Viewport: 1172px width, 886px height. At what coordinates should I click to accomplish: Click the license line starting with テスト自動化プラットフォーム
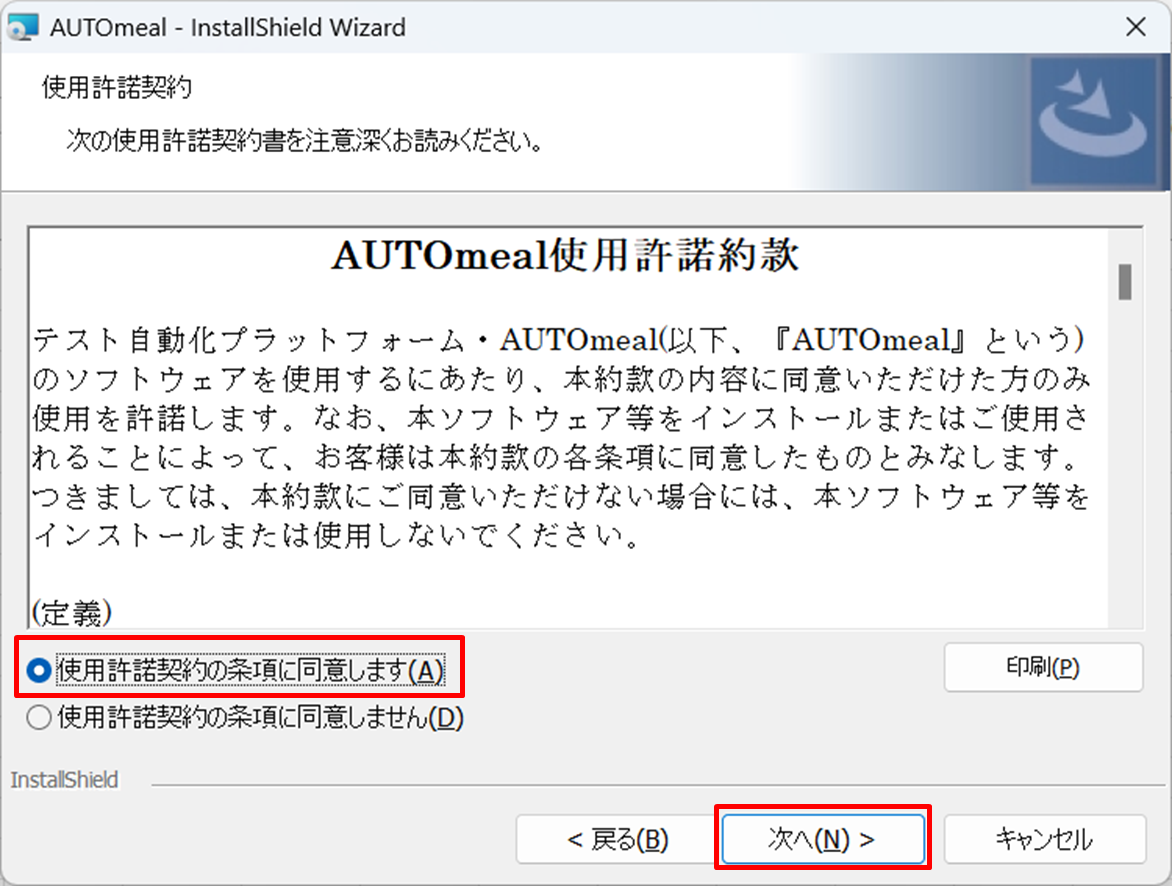[560, 341]
